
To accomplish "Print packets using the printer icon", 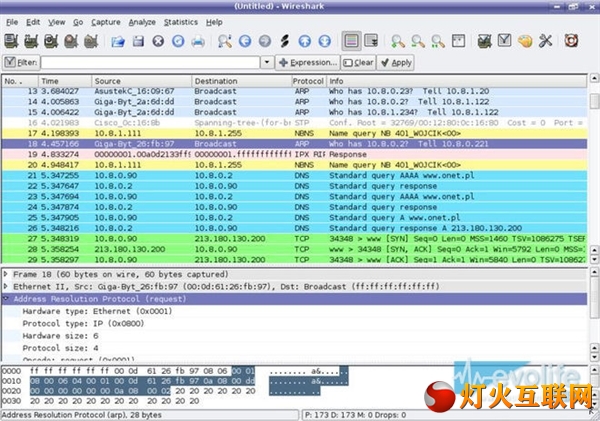I will tap(199, 41).
